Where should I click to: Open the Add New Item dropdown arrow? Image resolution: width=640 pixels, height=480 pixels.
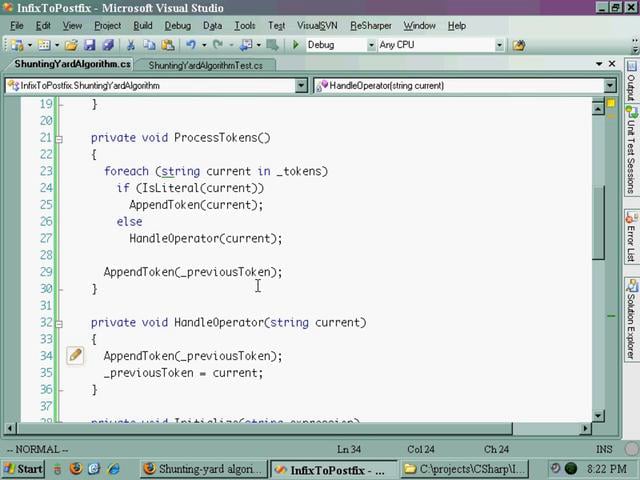[57, 45]
